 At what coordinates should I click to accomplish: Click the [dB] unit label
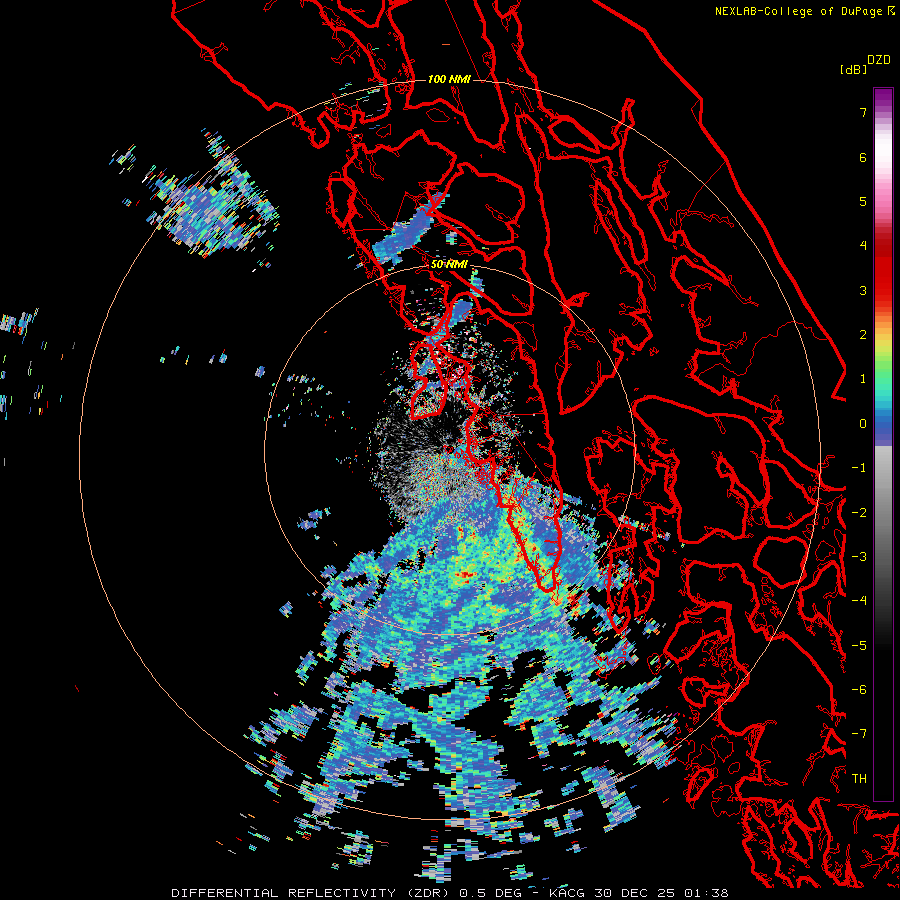[x=853, y=70]
